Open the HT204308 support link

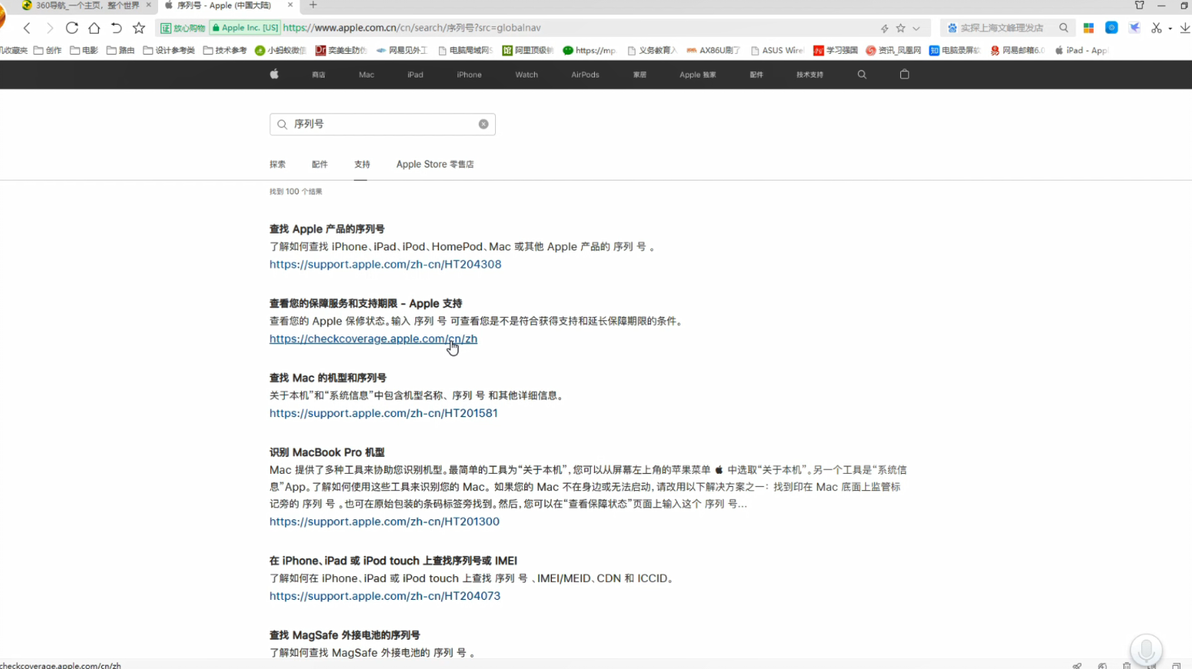(385, 265)
